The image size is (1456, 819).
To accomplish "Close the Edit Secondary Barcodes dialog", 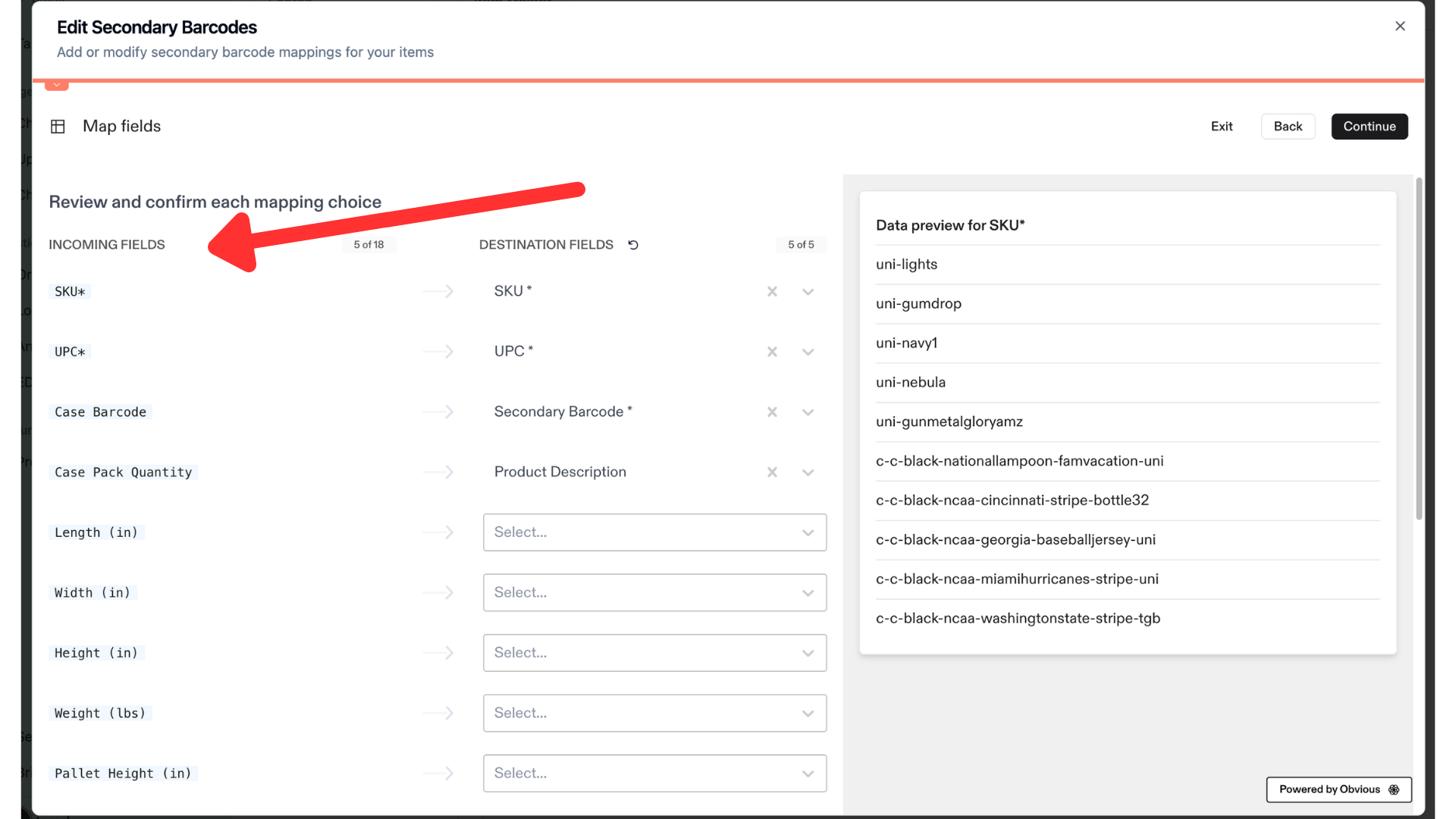I will pos(1400,26).
